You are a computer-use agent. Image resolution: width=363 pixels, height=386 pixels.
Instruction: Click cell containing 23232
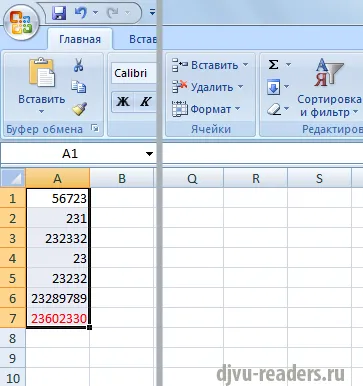click(x=58, y=278)
